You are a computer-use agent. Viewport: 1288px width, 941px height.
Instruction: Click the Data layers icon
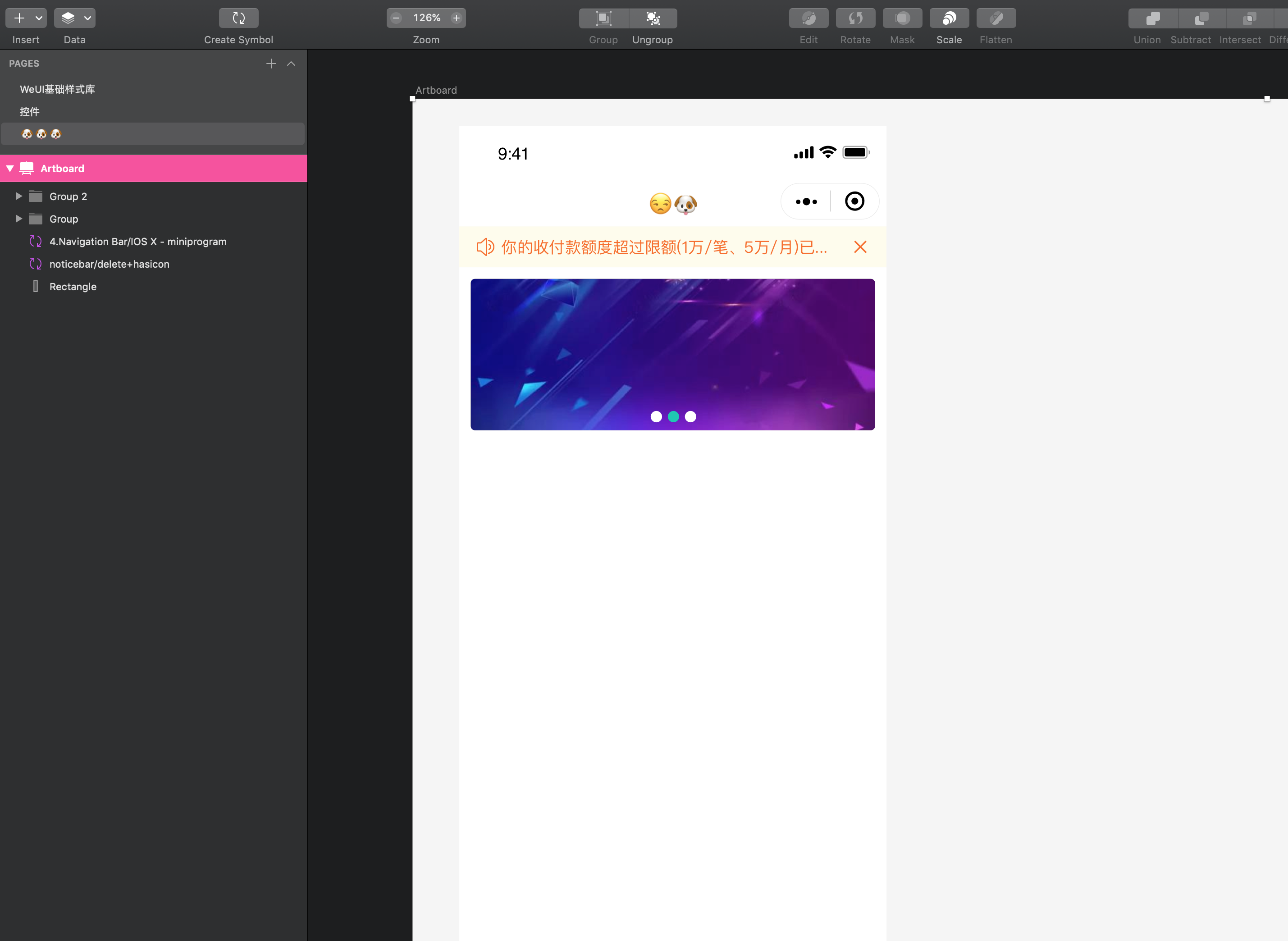point(68,18)
